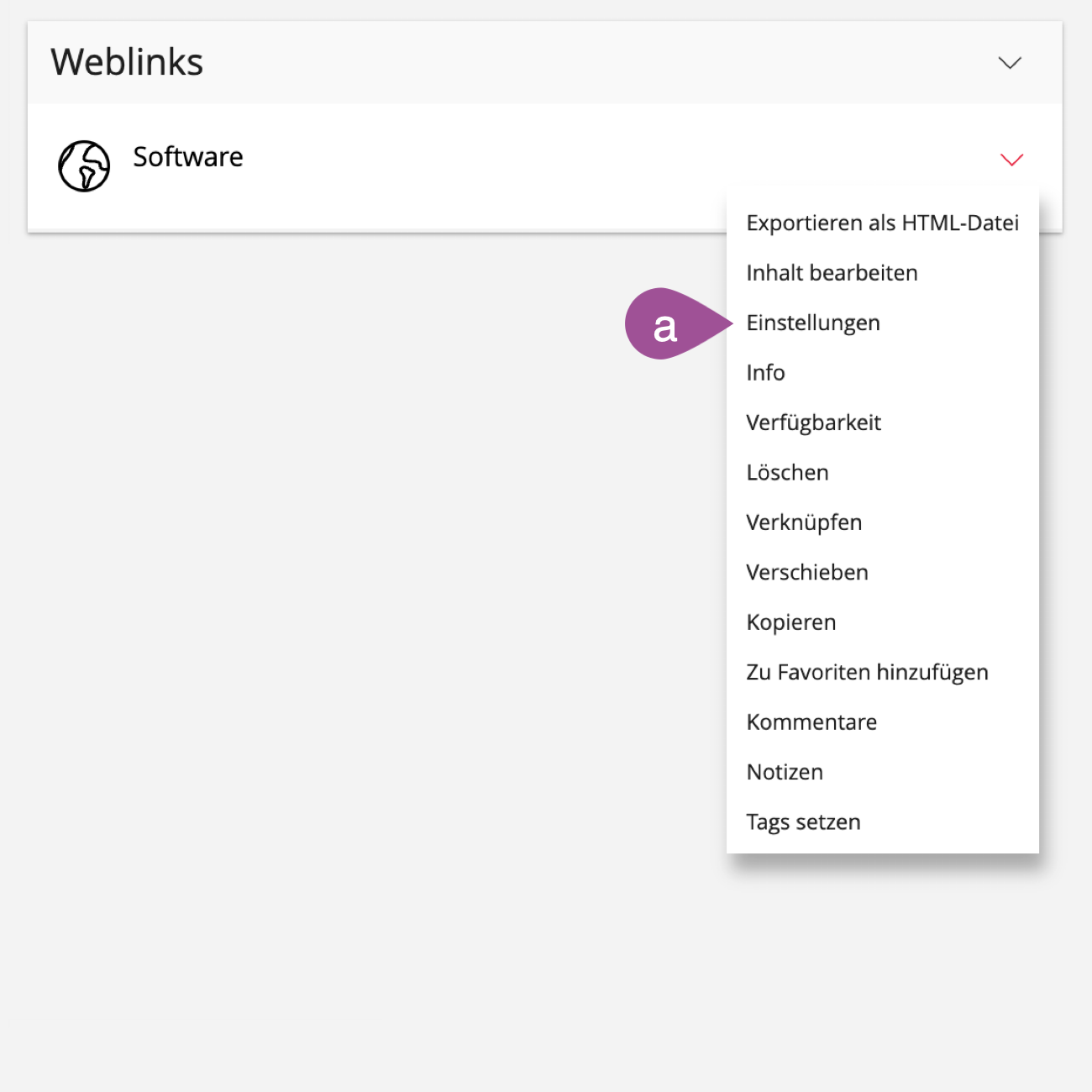The image size is (1092, 1092).
Task: Select Verfügbarkeit in the dropdown
Action: click(x=813, y=423)
